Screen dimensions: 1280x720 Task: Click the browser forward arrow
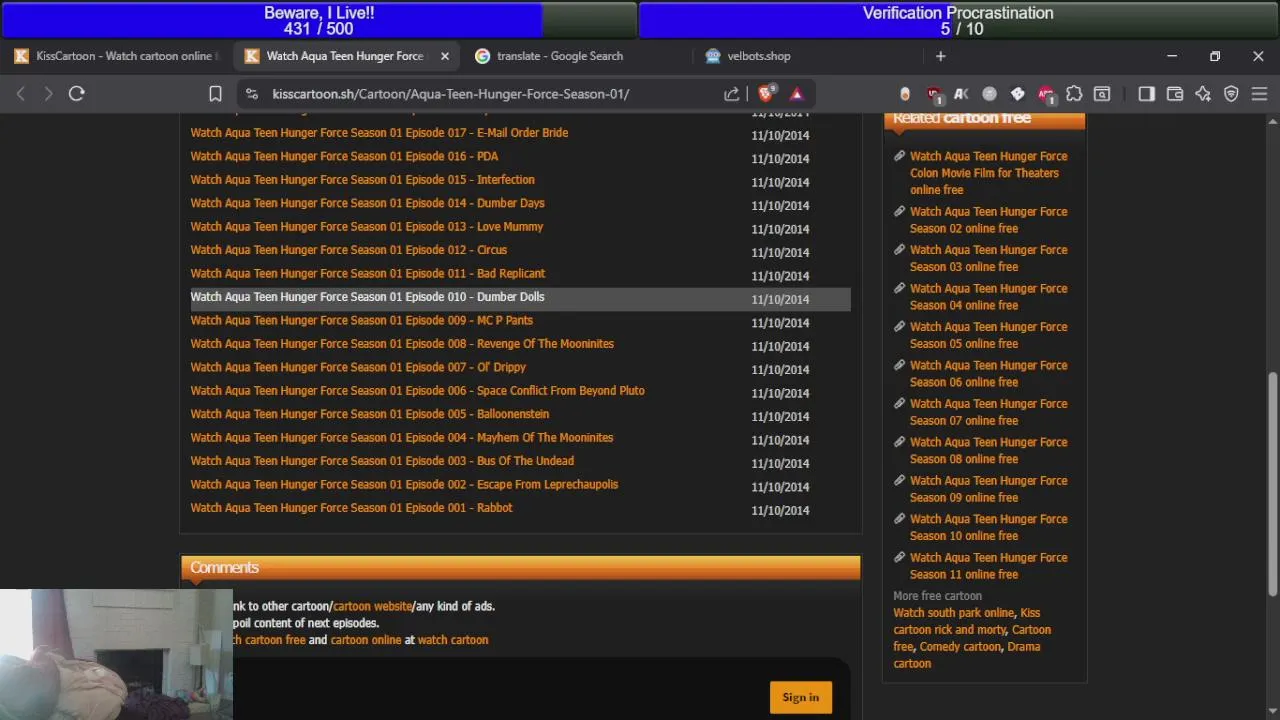tap(48, 94)
